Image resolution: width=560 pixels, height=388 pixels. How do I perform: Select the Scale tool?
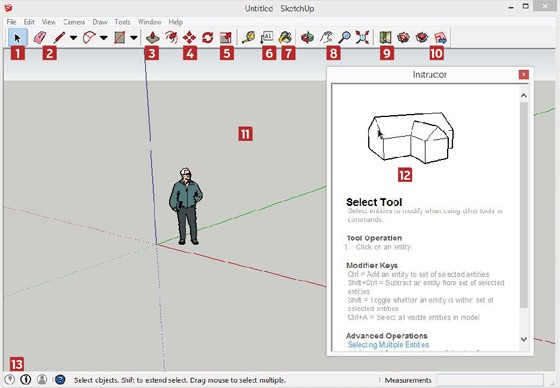pos(226,37)
